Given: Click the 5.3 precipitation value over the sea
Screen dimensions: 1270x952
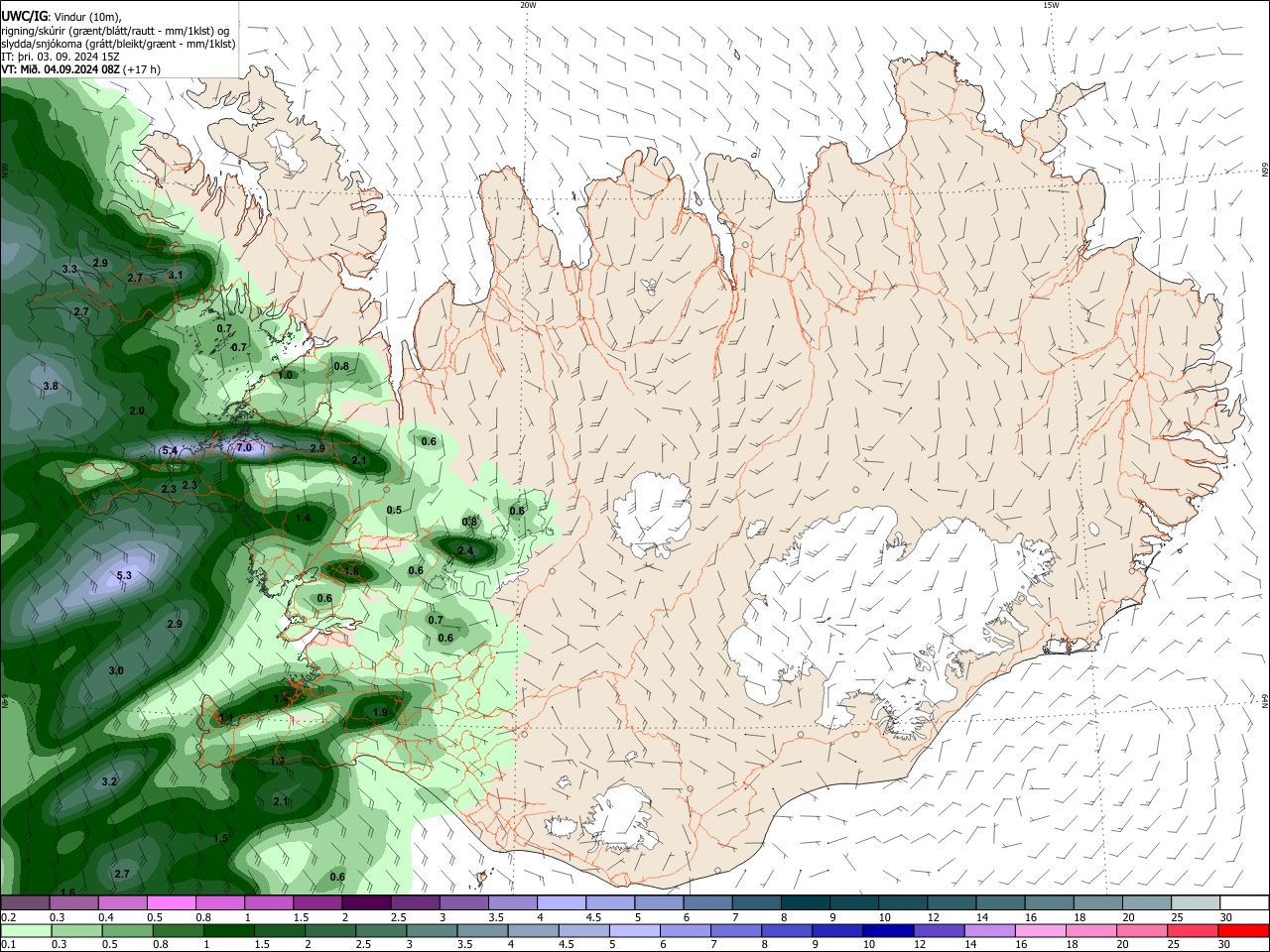Looking at the screenshot, I should (x=124, y=576).
